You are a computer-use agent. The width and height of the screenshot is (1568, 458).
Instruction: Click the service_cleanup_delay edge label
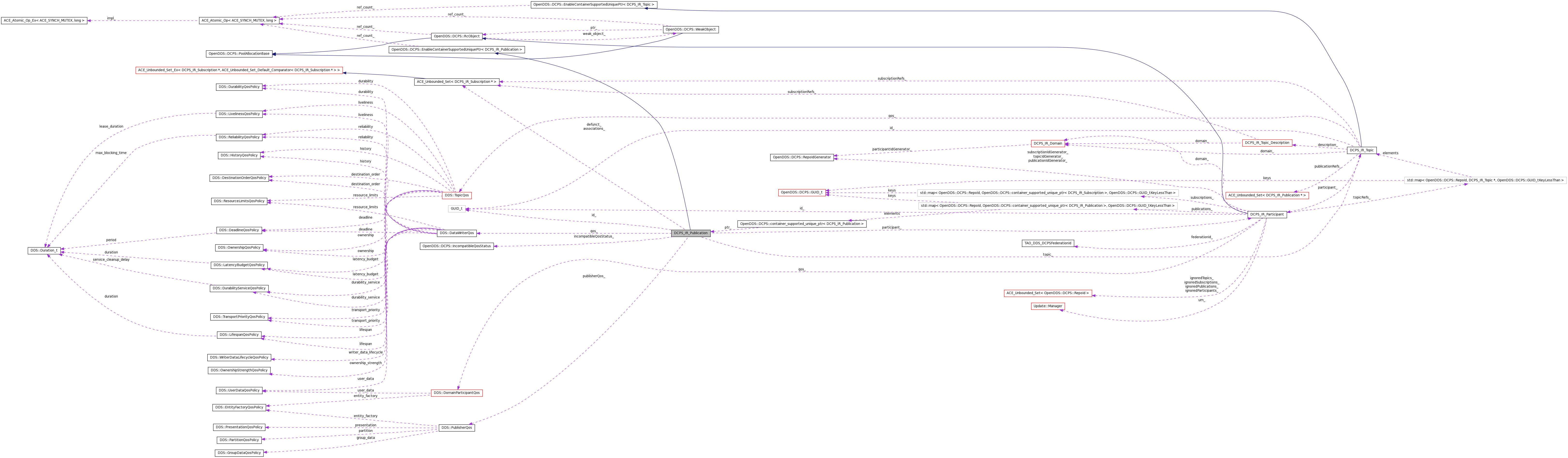point(111,260)
